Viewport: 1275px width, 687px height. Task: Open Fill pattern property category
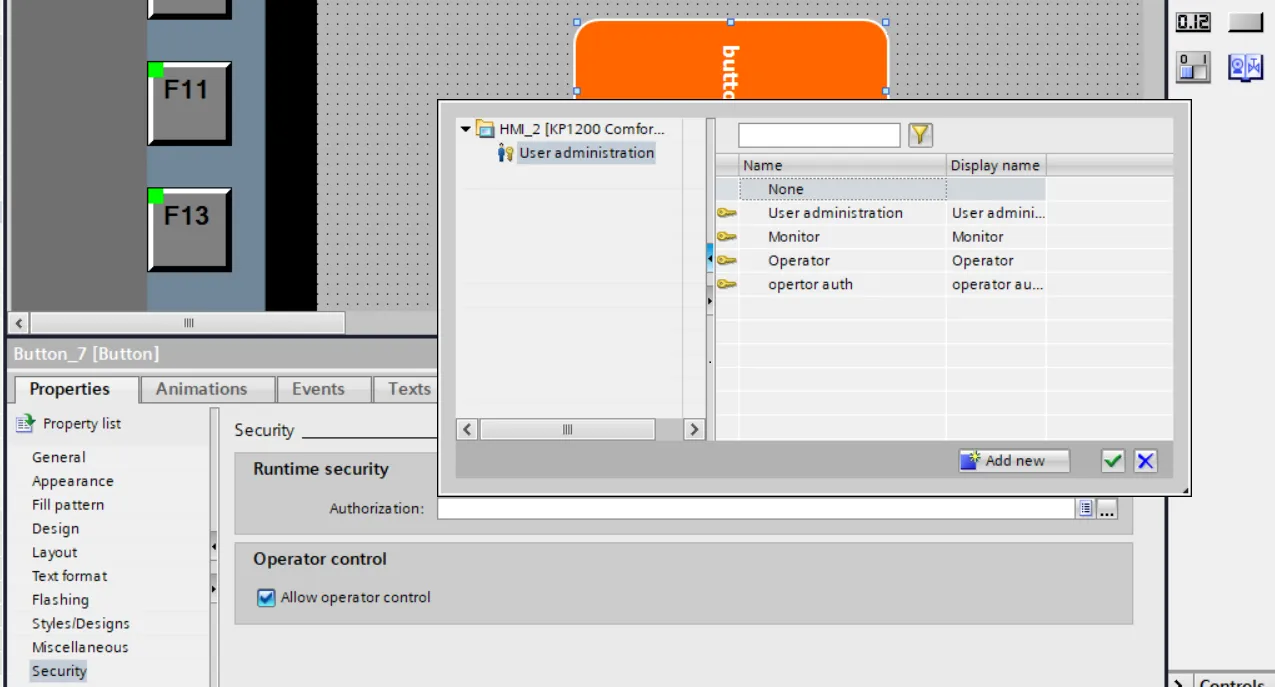pyautogui.click(x=68, y=505)
